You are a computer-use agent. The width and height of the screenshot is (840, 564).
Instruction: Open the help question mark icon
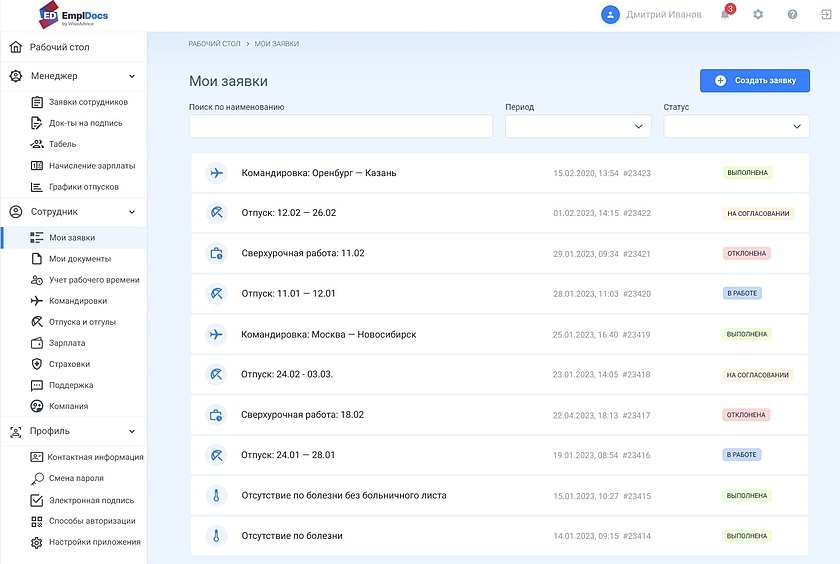(x=792, y=15)
